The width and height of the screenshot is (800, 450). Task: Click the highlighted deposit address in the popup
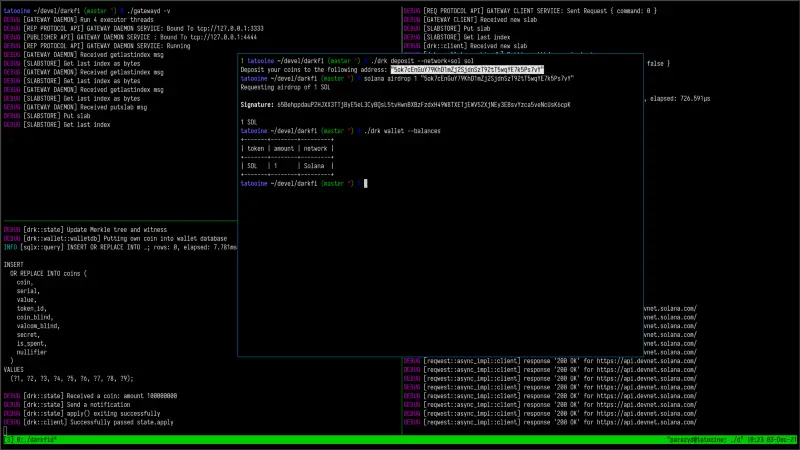tap(467, 69)
